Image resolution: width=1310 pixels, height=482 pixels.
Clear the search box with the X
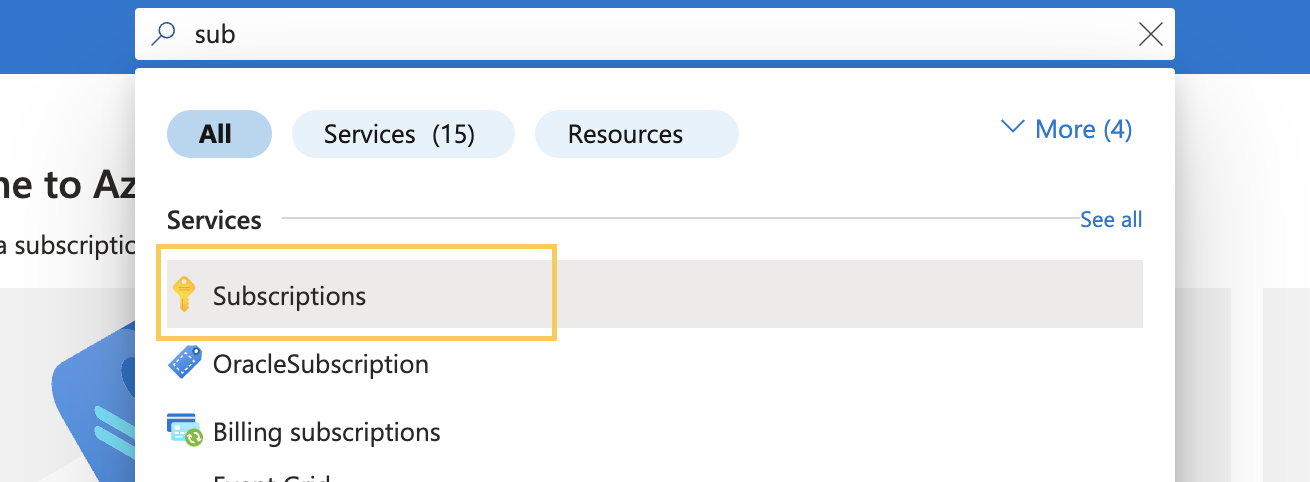click(x=1151, y=35)
